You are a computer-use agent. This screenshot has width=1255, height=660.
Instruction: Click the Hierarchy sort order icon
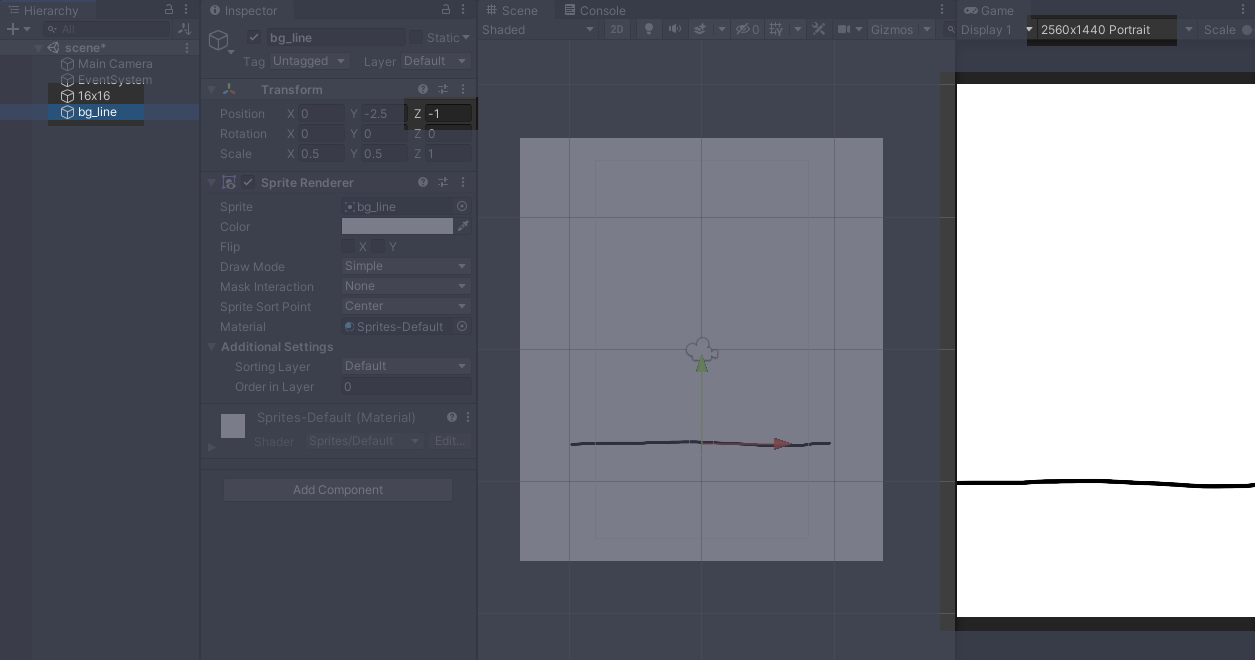[x=184, y=29]
